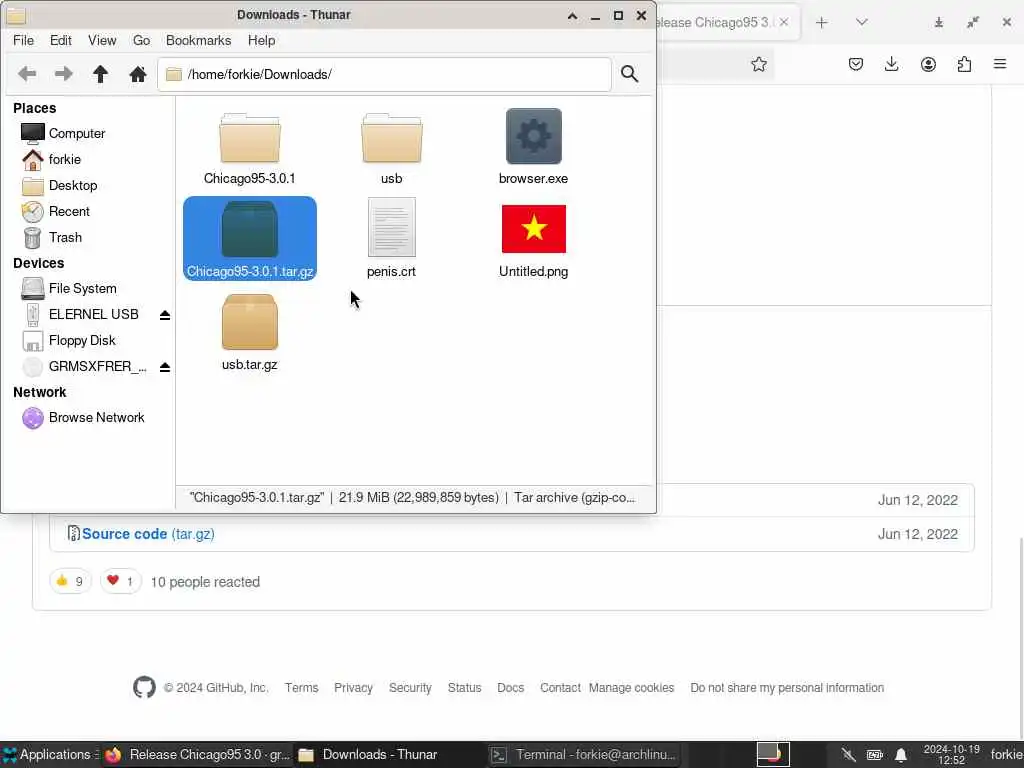This screenshot has width=1024, height=768.
Task: Go forward with the Thunar forward arrow
Action: pos(63,74)
